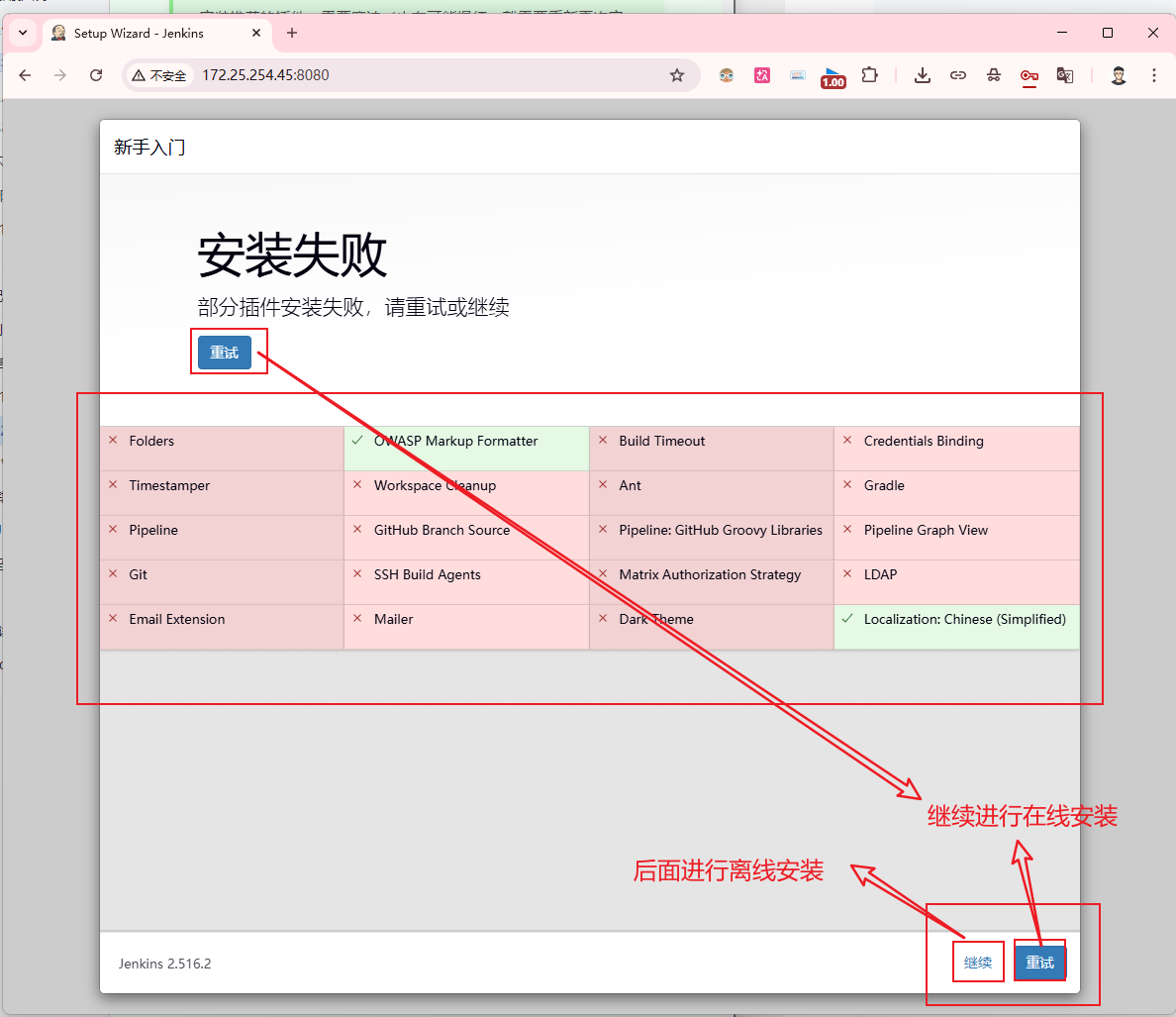
Task: Click the Credentials Binding plugin entry
Action: 957,449
